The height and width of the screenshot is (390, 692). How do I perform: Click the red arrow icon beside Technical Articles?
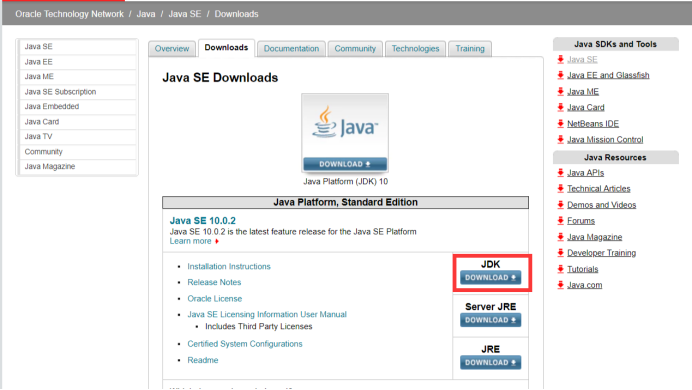[x=560, y=189]
